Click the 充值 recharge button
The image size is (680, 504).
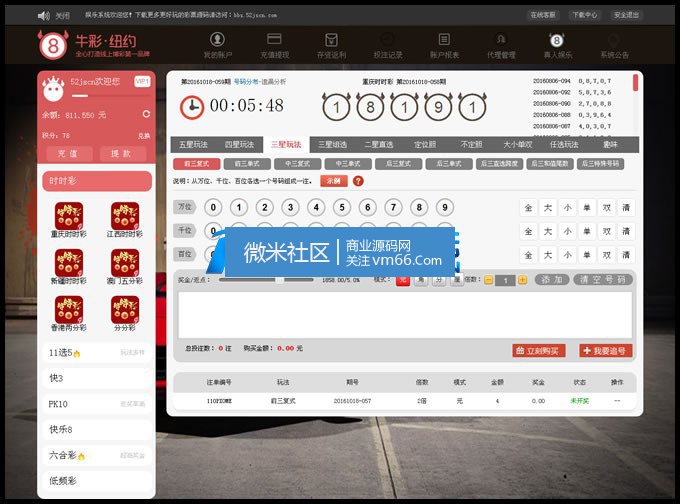tap(68, 154)
